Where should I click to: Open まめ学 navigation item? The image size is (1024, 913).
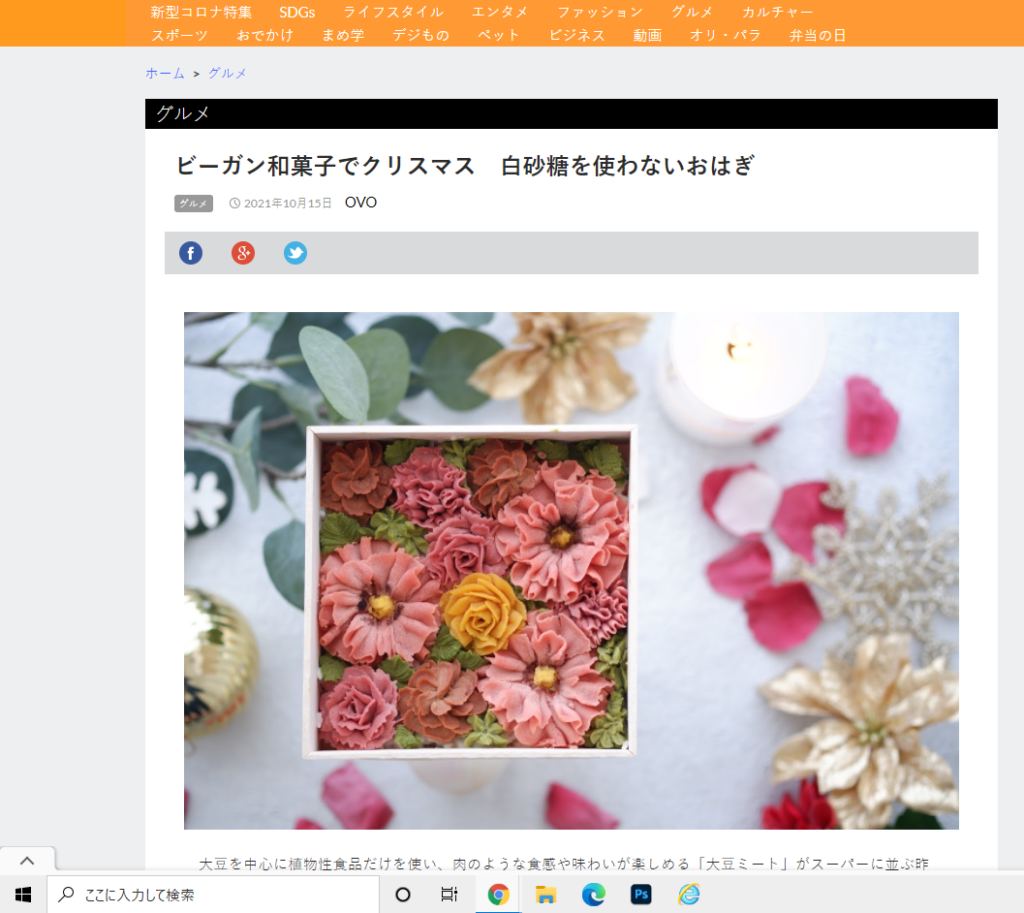pyautogui.click(x=343, y=35)
